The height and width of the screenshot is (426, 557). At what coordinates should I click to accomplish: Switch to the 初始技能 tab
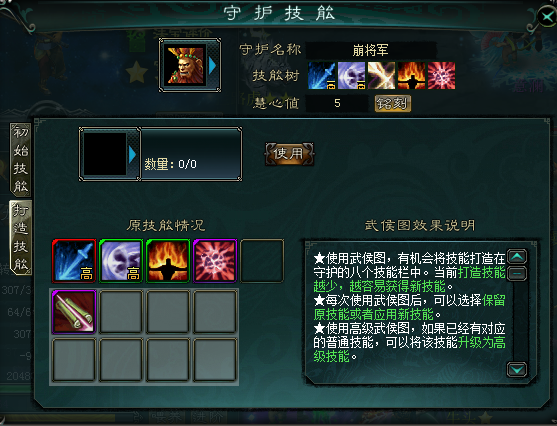point(20,160)
